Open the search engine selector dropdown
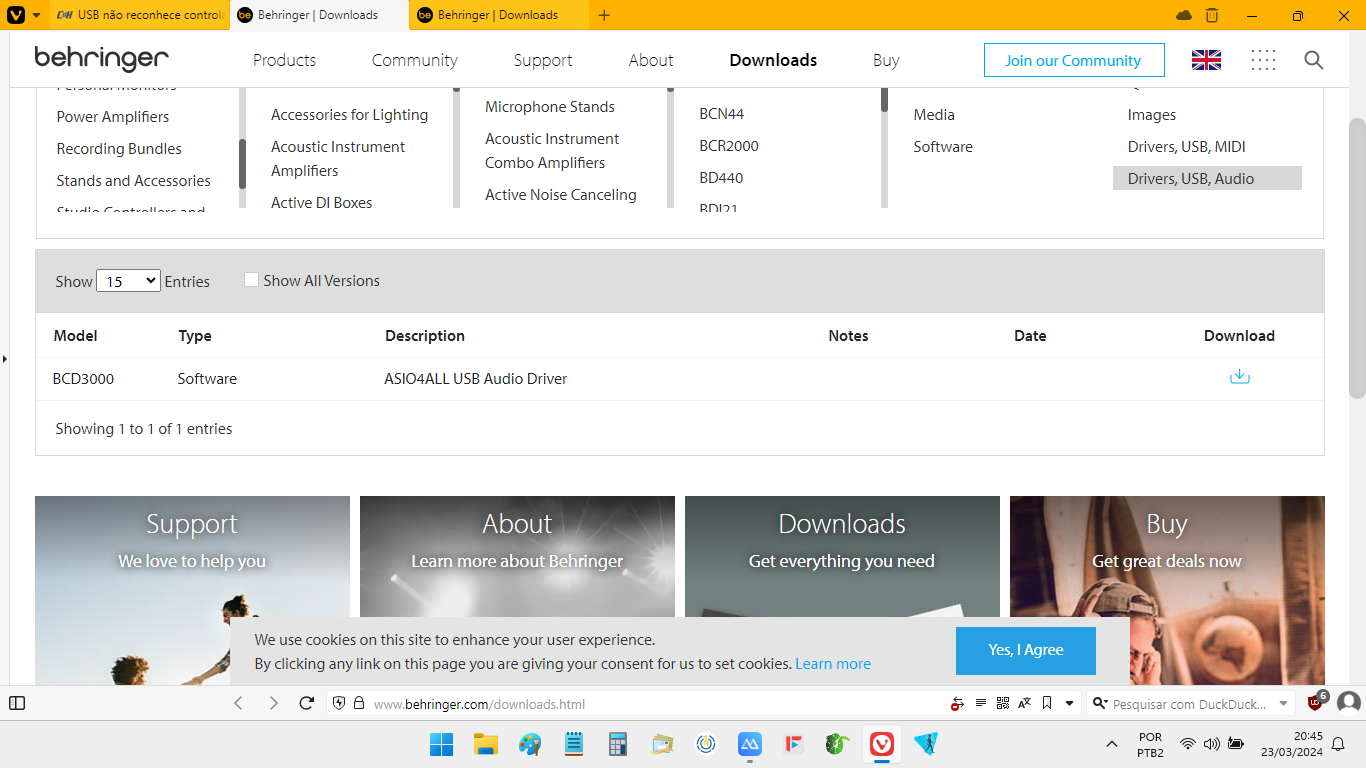The image size is (1366, 768). coord(1098,703)
